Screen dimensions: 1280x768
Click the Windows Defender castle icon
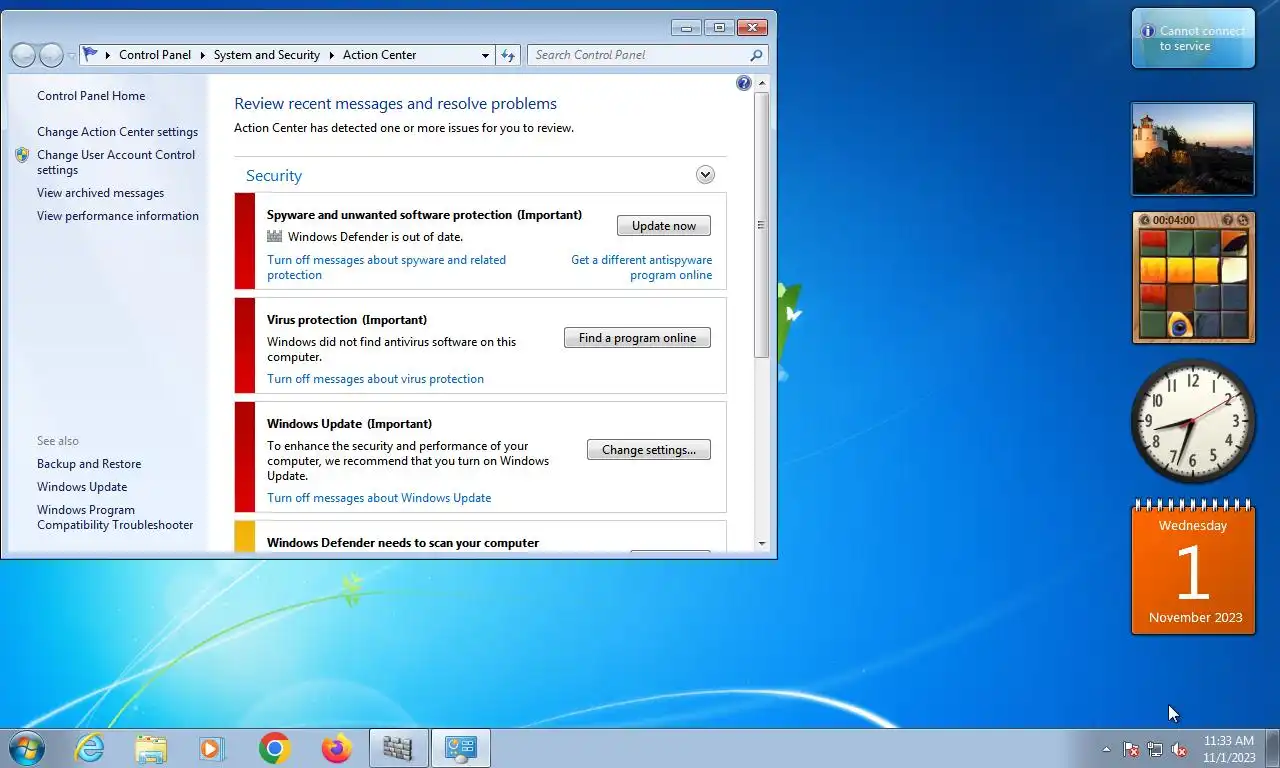[275, 237]
